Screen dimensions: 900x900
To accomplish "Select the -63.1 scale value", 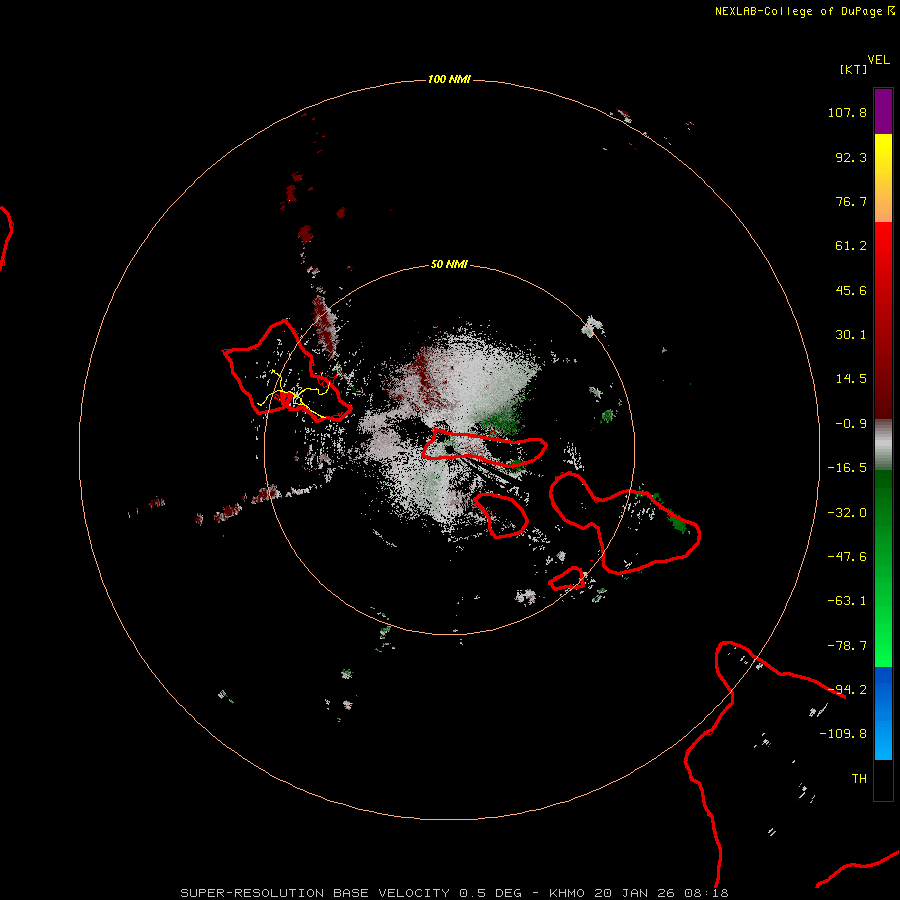I will tap(847, 601).
